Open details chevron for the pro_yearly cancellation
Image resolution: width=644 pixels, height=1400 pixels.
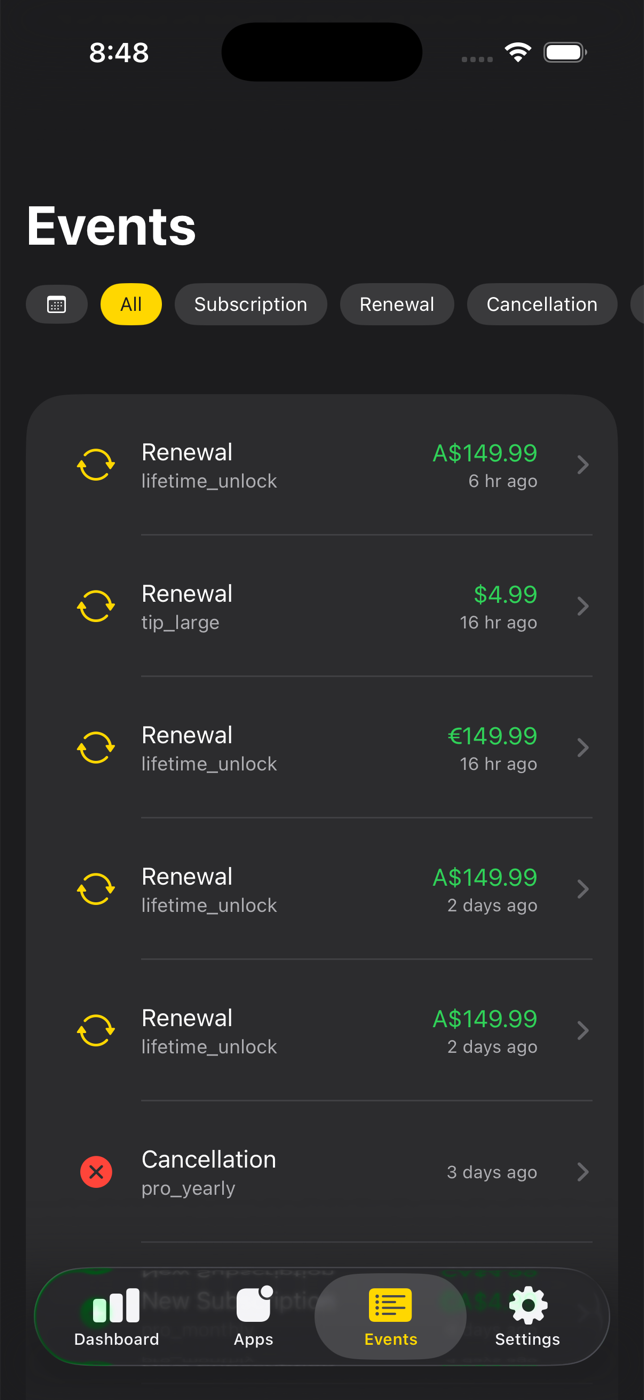(x=583, y=1171)
